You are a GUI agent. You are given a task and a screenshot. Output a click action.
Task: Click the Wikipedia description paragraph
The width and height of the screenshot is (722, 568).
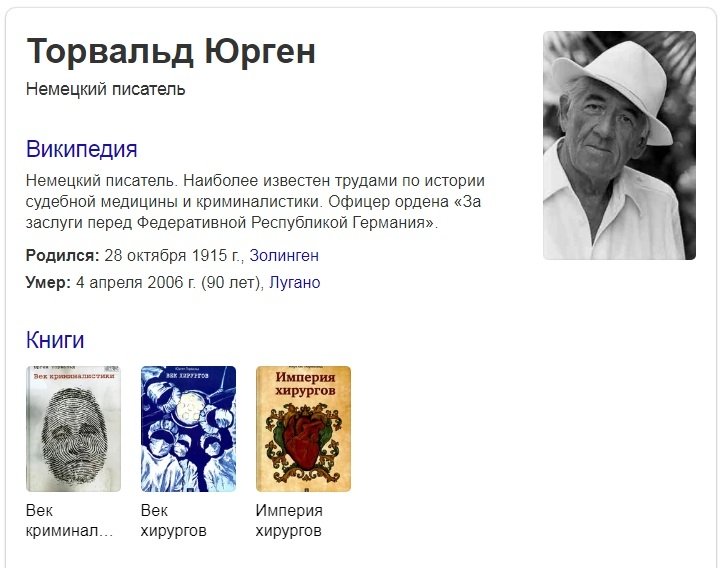(255, 202)
